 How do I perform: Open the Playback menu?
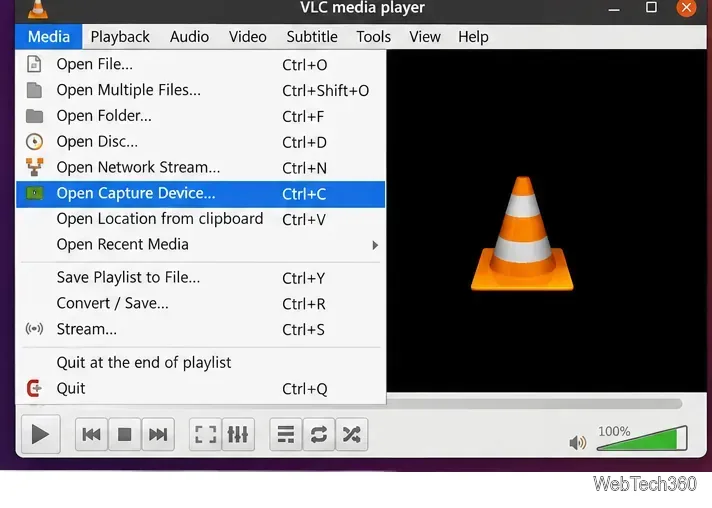tap(120, 37)
